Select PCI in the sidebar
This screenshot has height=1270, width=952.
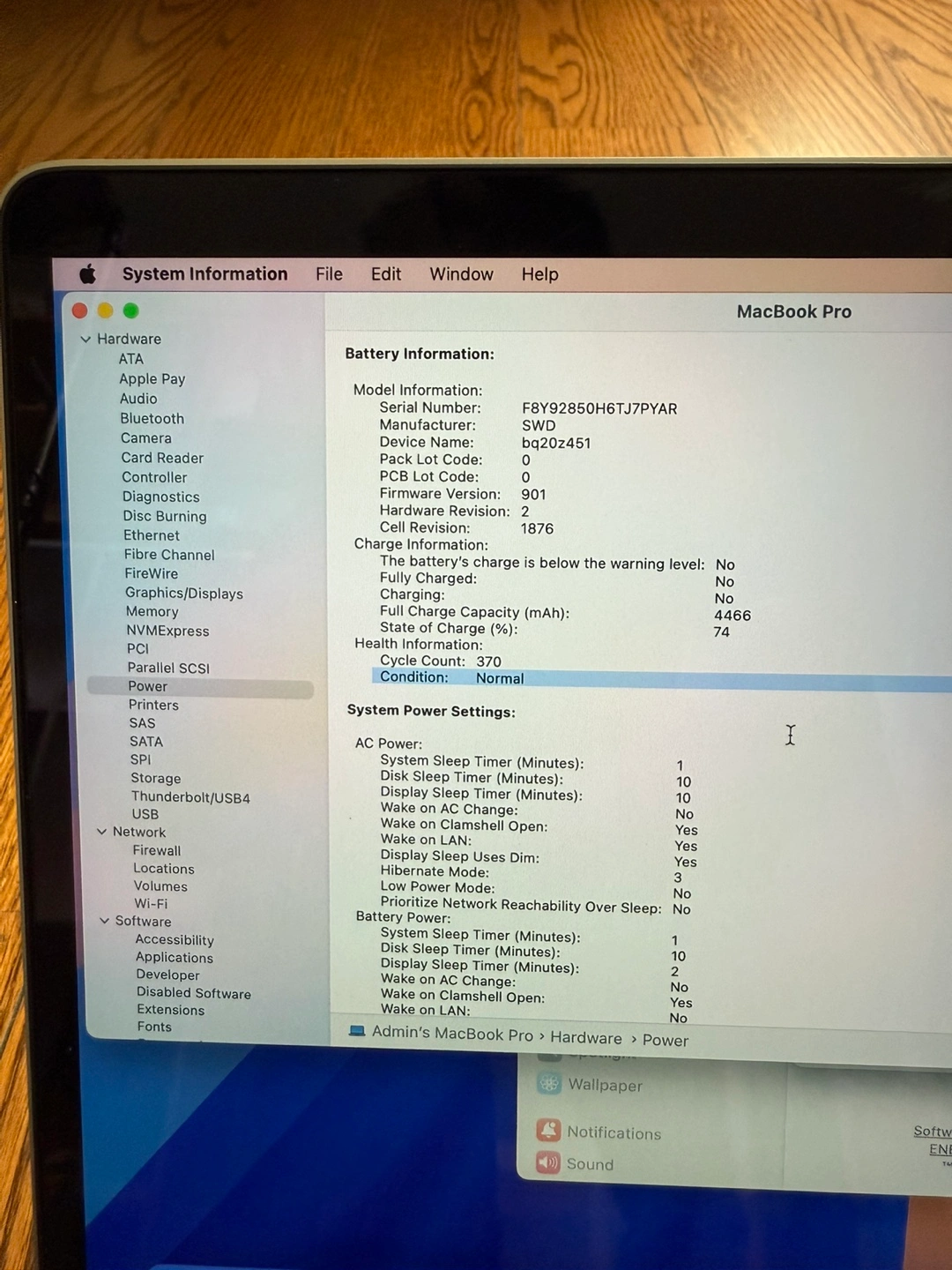(138, 648)
